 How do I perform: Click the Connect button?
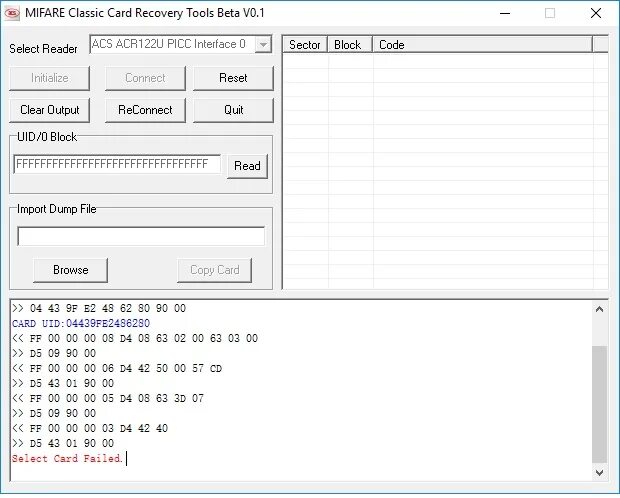tap(145, 78)
